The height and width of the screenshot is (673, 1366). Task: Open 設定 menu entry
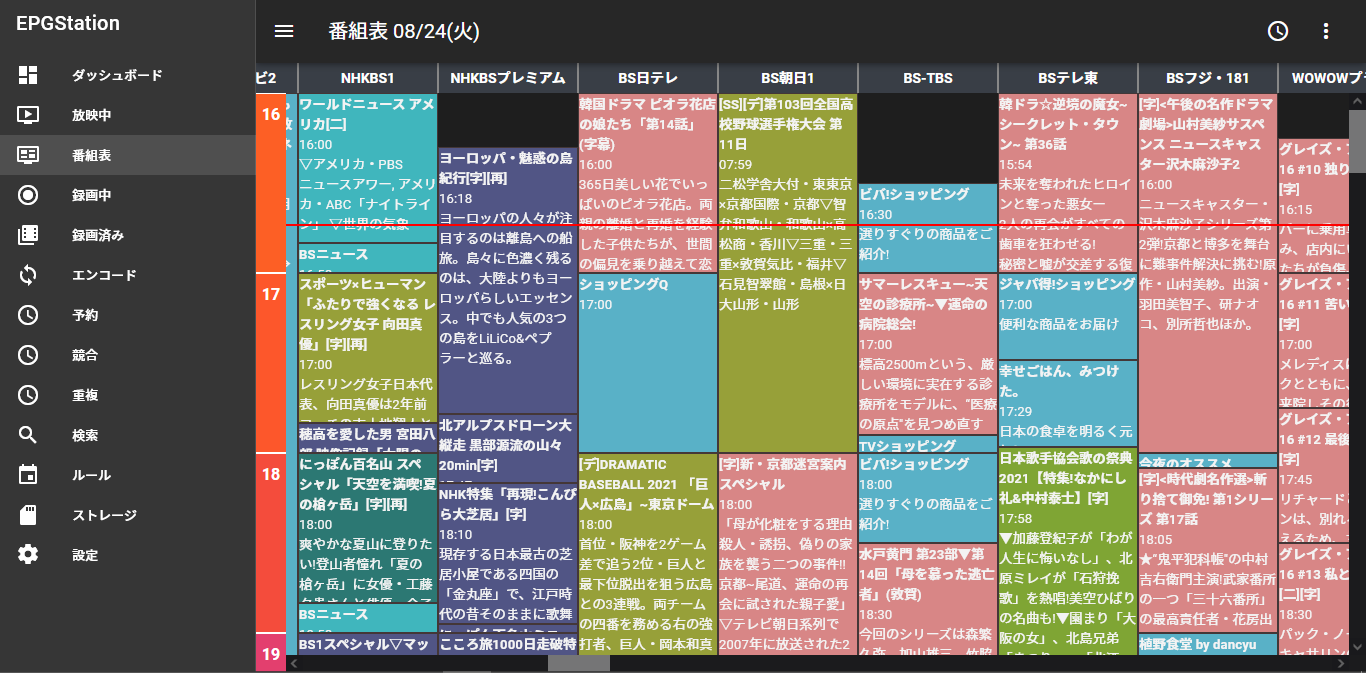[x=128, y=555]
